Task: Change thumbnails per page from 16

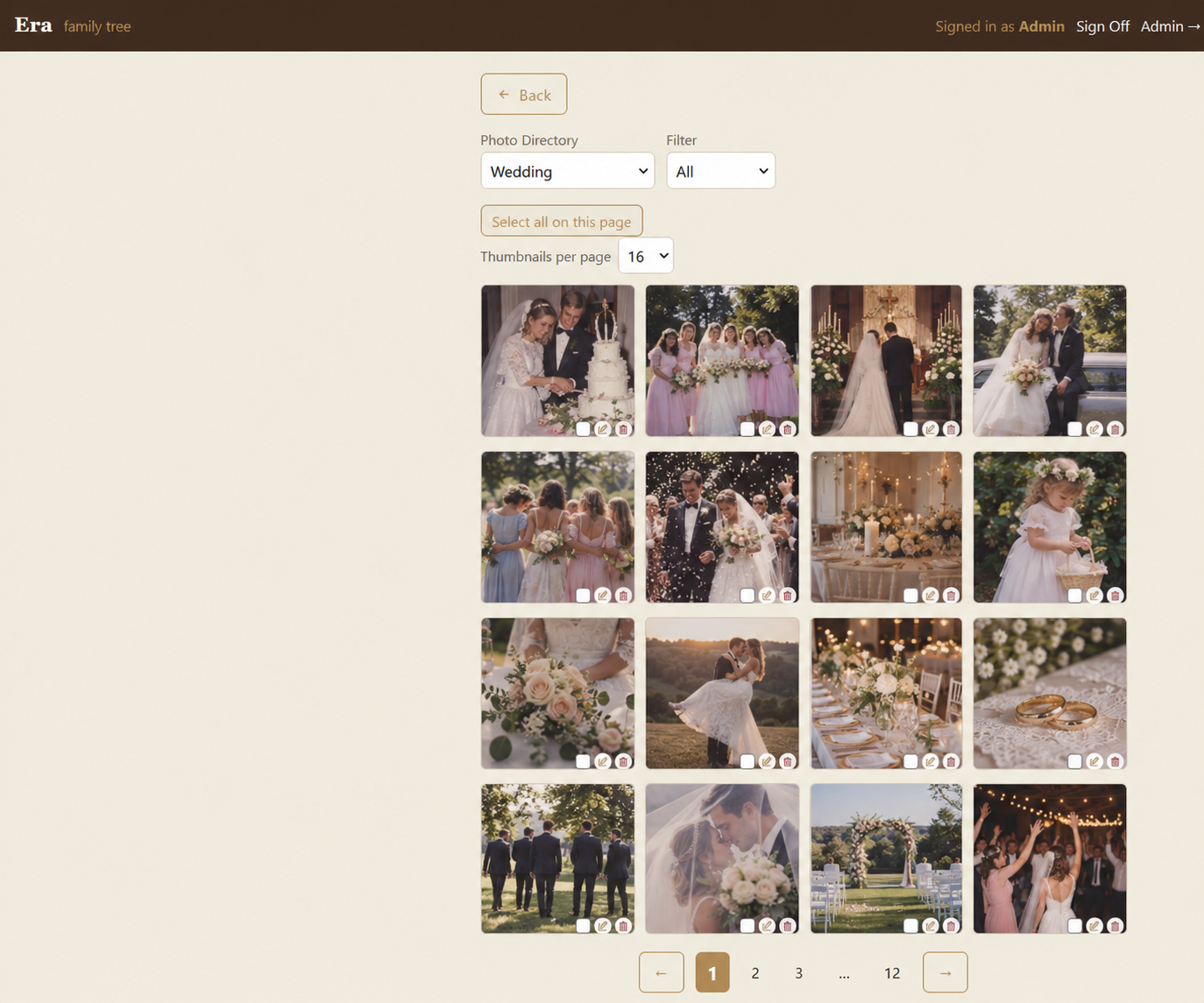Action: [646, 256]
